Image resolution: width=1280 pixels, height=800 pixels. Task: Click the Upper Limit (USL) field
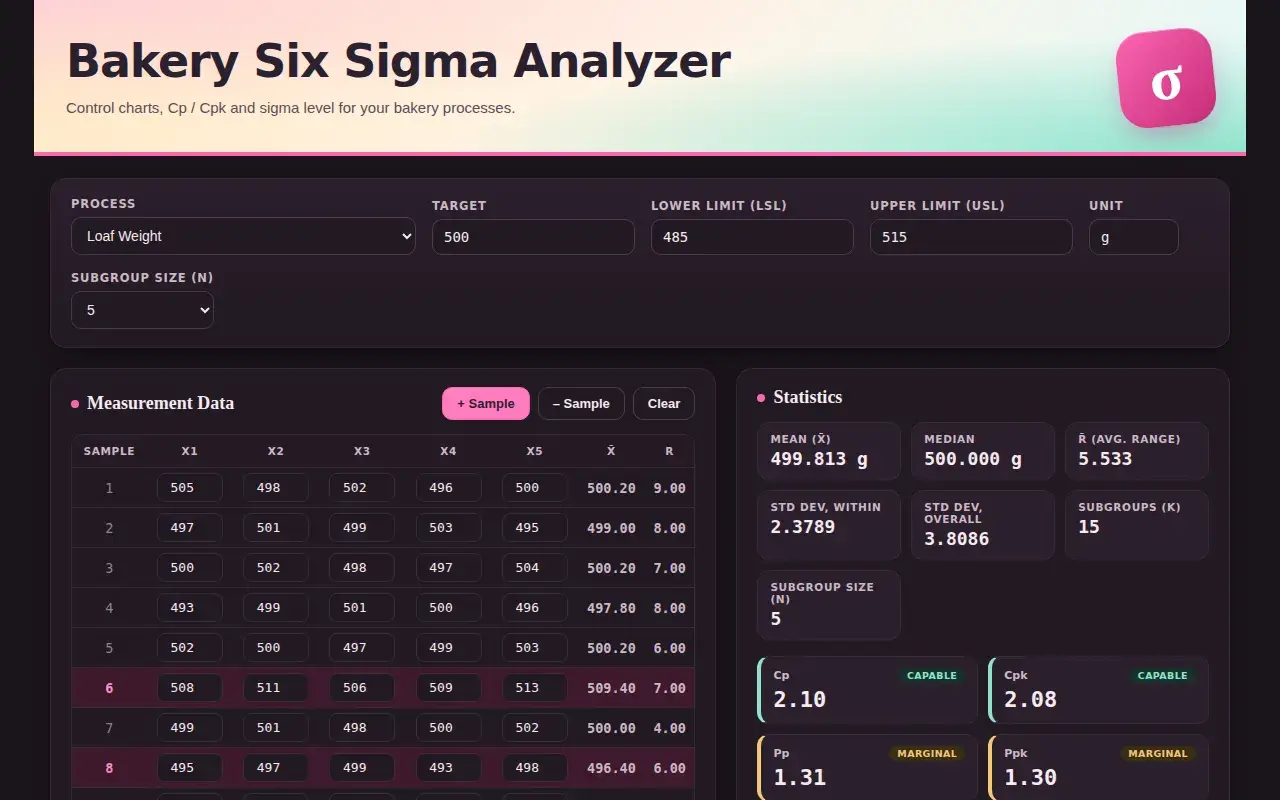(971, 237)
